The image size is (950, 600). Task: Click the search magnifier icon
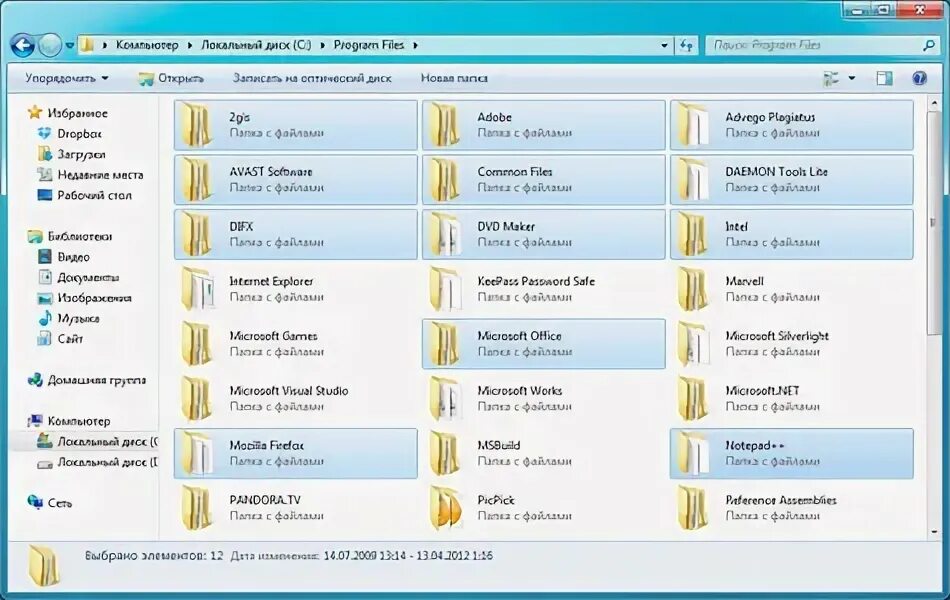[929, 45]
